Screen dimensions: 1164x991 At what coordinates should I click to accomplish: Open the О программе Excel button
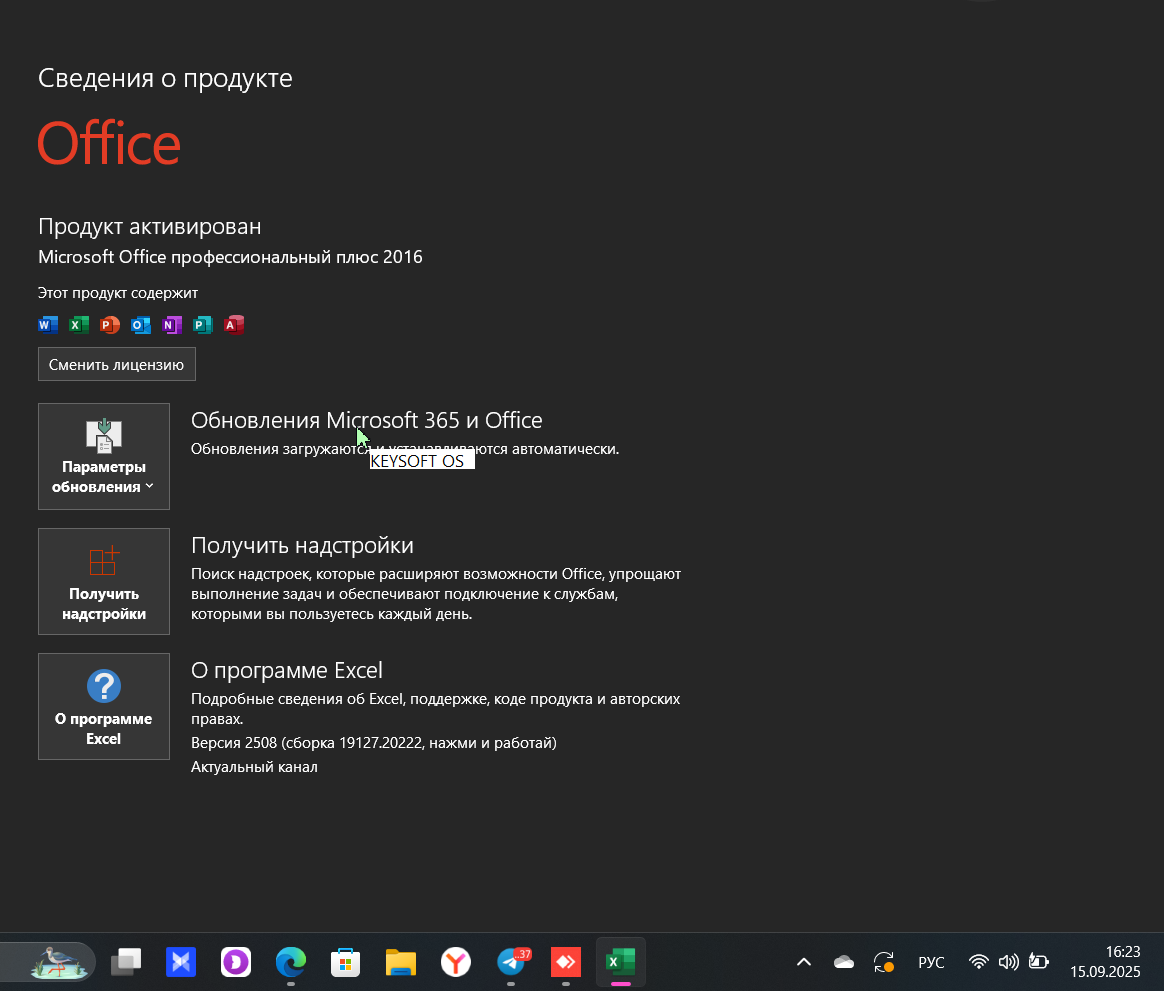pyautogui.click(x=104, y=706)
